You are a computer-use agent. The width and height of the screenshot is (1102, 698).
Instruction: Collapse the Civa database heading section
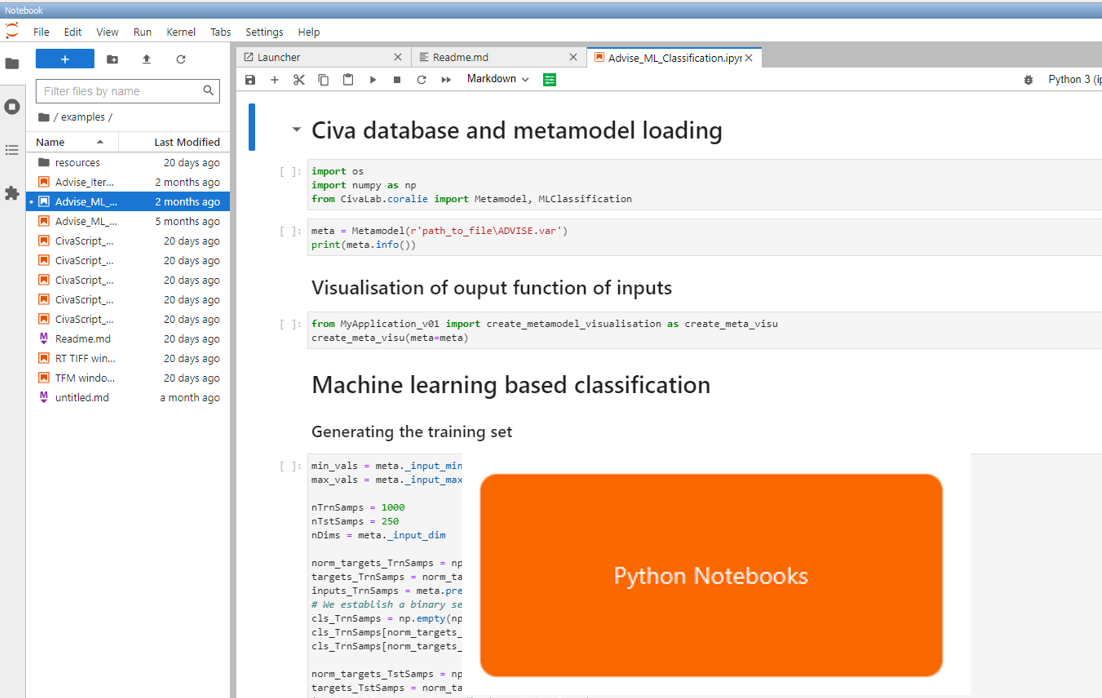pyautogui.click(x=296, y=129)
